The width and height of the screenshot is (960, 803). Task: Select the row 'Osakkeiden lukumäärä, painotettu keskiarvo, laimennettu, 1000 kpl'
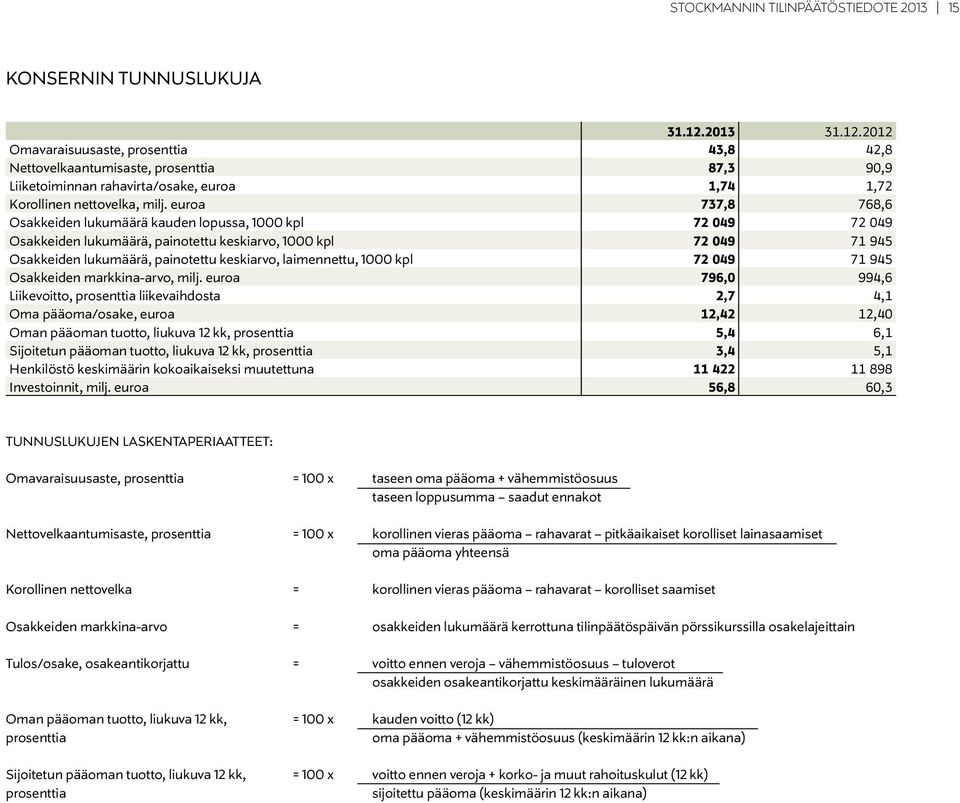point(451,260)
